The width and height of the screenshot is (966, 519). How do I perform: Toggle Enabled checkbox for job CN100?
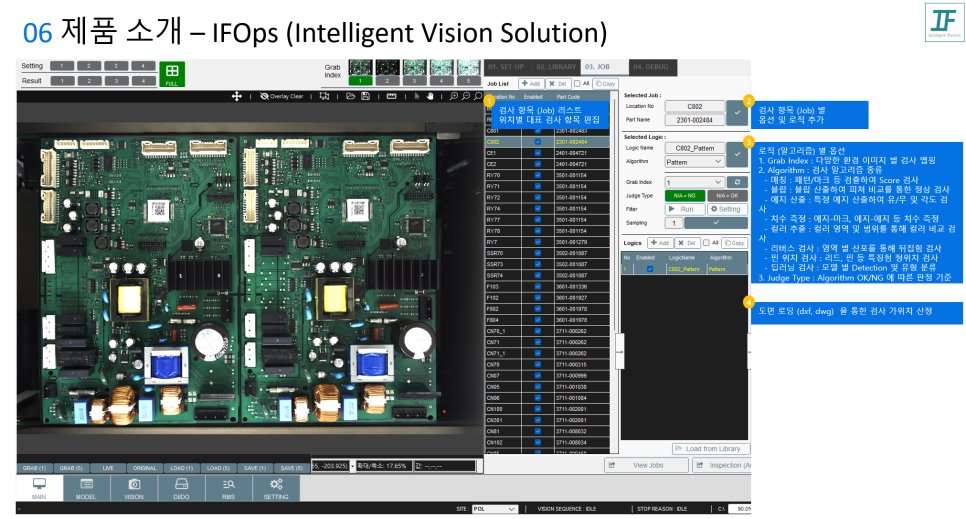538,409
